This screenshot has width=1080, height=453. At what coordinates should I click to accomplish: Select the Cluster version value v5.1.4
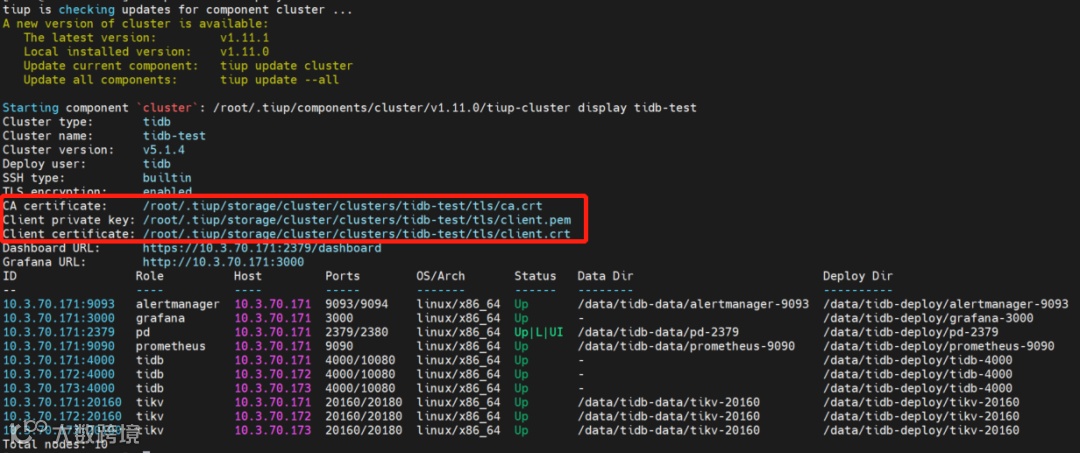tap(163, 149)
